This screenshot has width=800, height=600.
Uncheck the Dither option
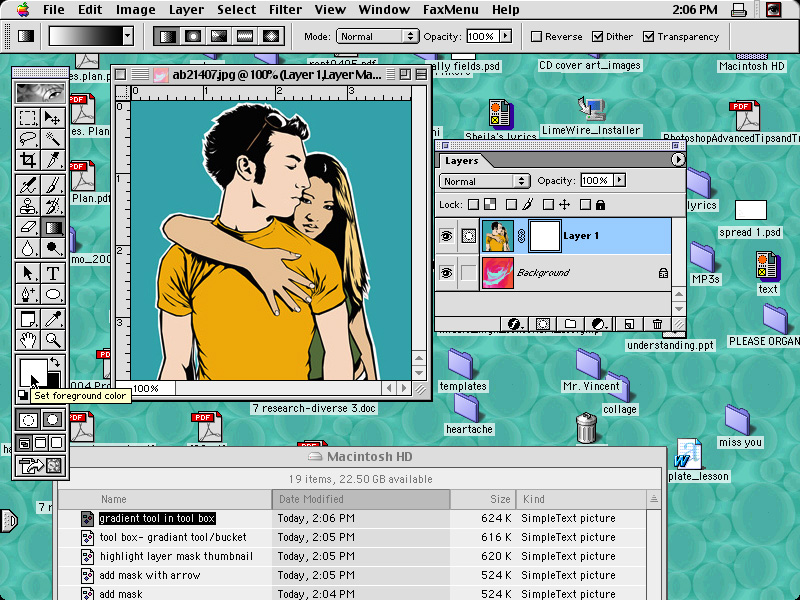597,37
